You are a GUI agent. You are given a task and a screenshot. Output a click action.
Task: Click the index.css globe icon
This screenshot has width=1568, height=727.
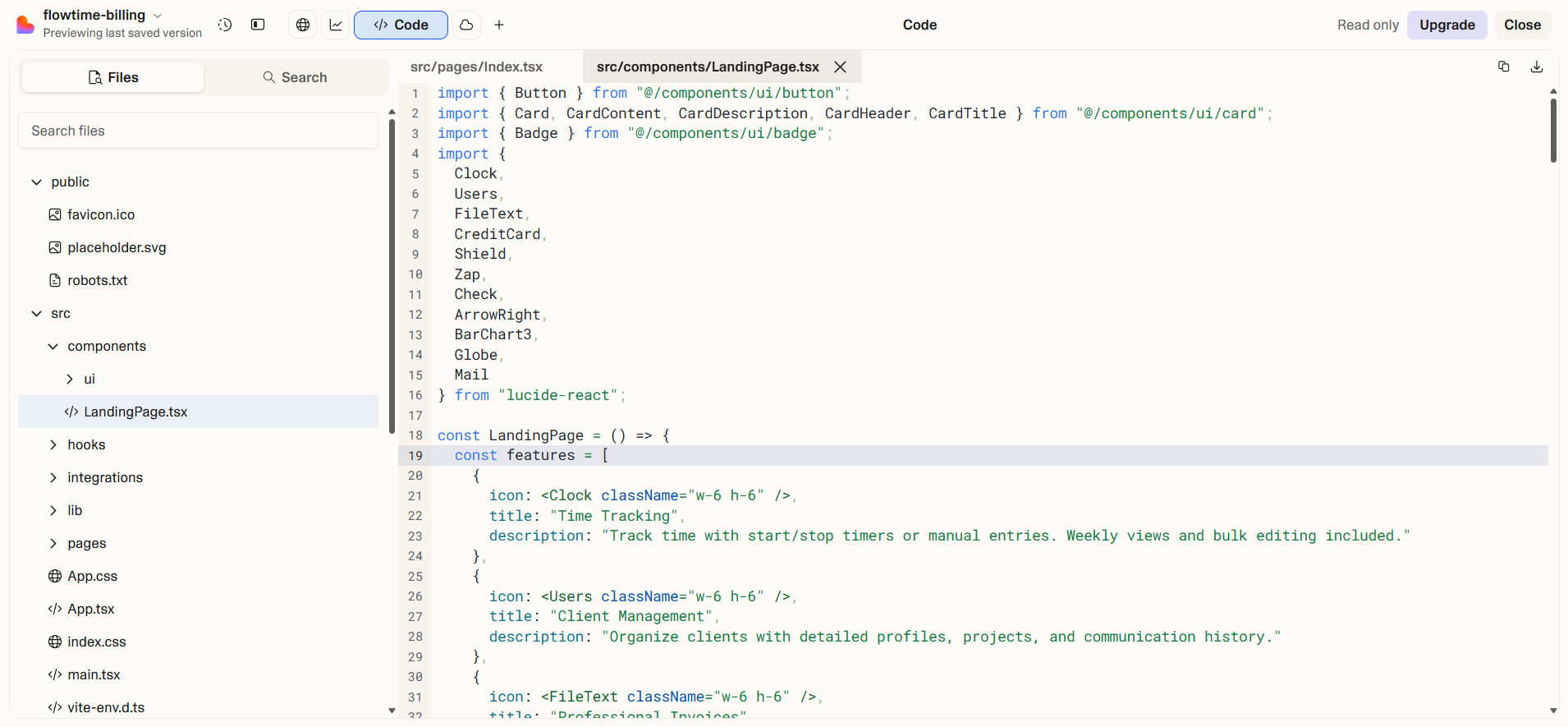[55, 642]
